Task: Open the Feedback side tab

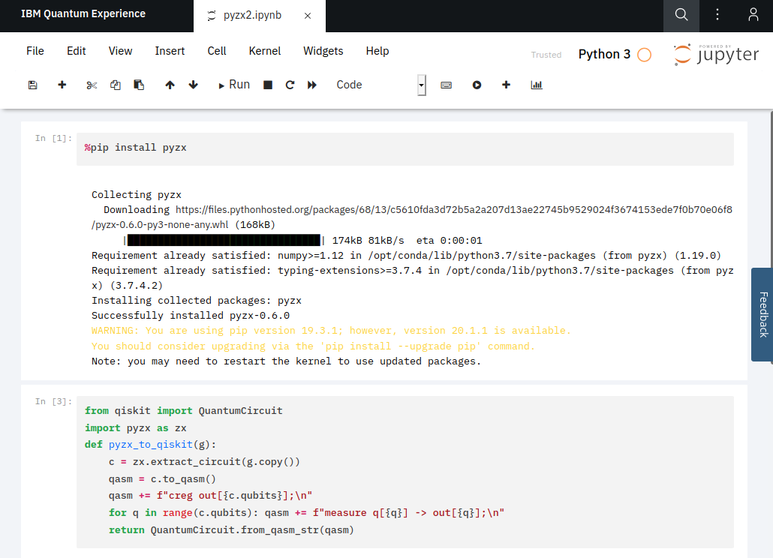Action: point(762,315)
